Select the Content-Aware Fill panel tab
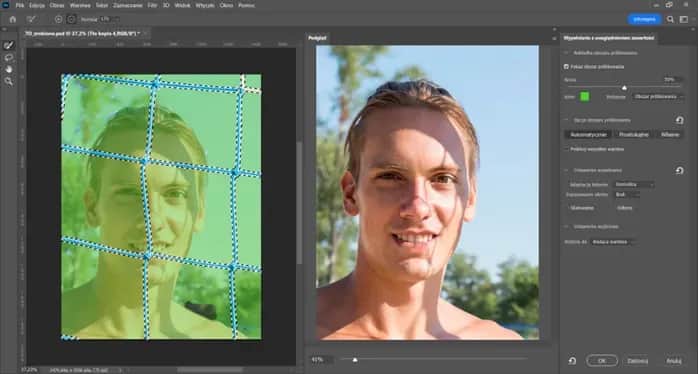 tap(609, 38)
